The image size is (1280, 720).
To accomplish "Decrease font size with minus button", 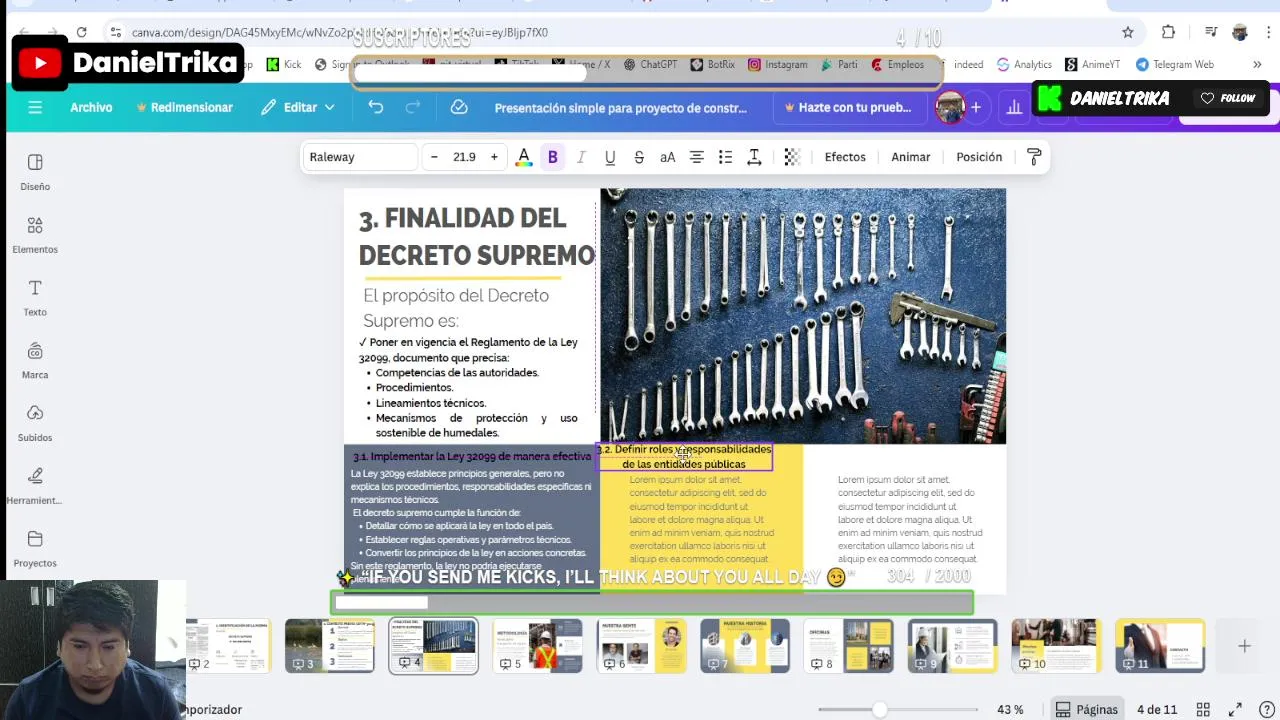I will 434,157.
